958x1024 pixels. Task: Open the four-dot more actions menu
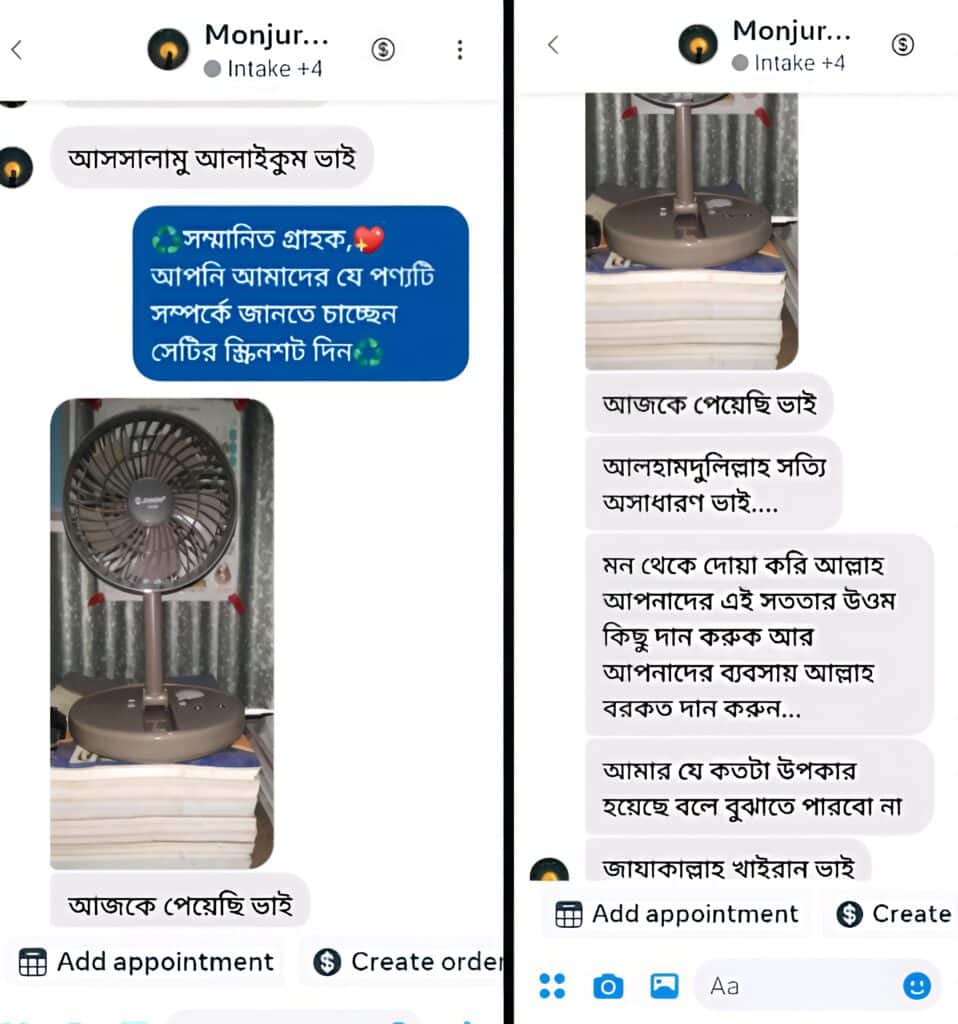pos(552,985)
